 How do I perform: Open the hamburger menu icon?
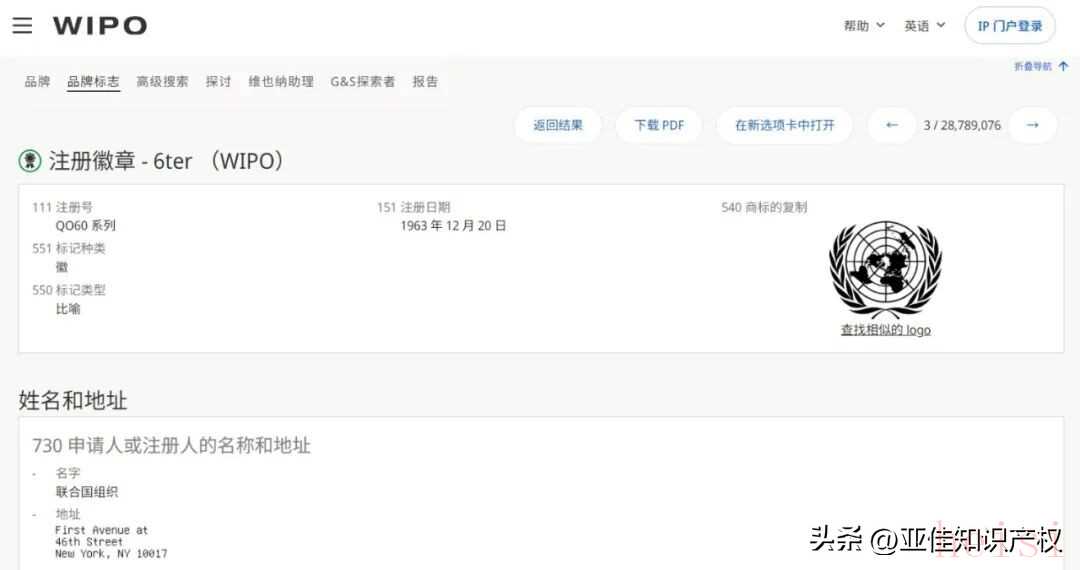pyautogui.click(x=22, y=25)
